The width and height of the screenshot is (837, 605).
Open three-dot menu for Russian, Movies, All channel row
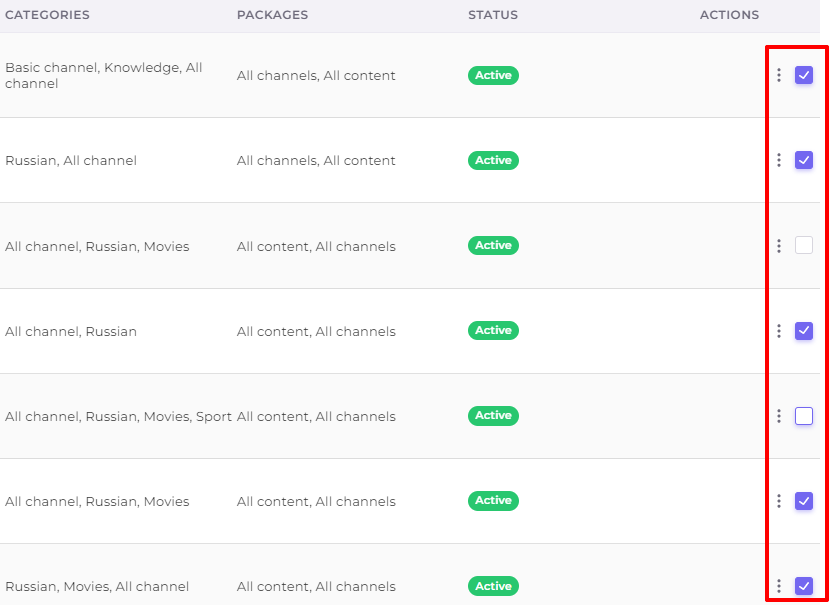(779, 586)
